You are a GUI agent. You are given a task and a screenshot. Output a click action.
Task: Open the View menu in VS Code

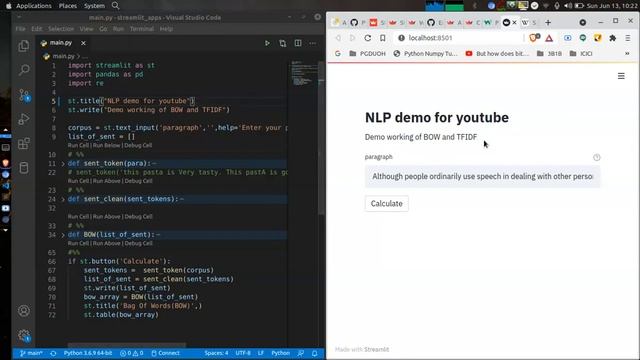[86, 29]
